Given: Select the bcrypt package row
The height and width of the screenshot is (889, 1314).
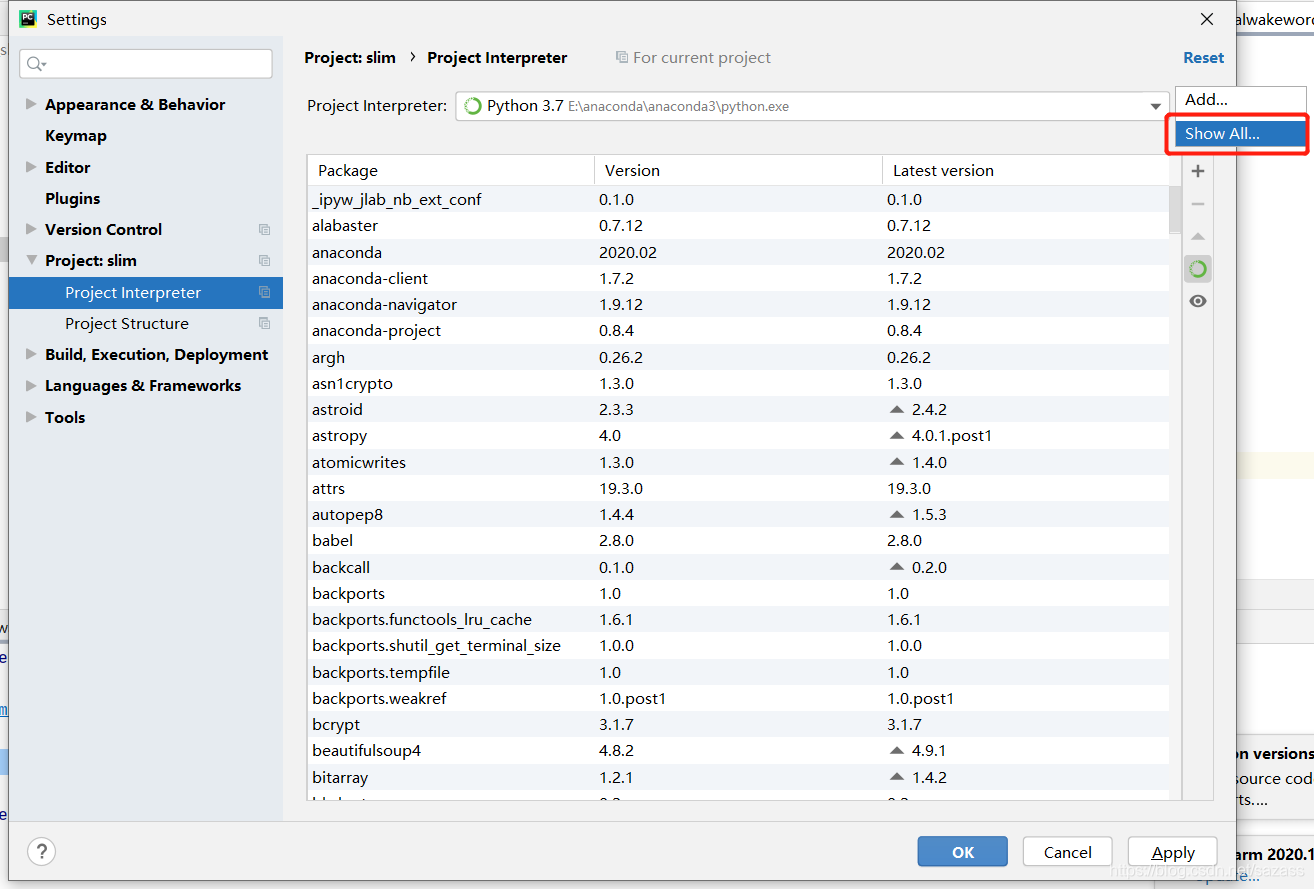Looking at the screenshot, I should pyautogui.click(x=738, y=724).
